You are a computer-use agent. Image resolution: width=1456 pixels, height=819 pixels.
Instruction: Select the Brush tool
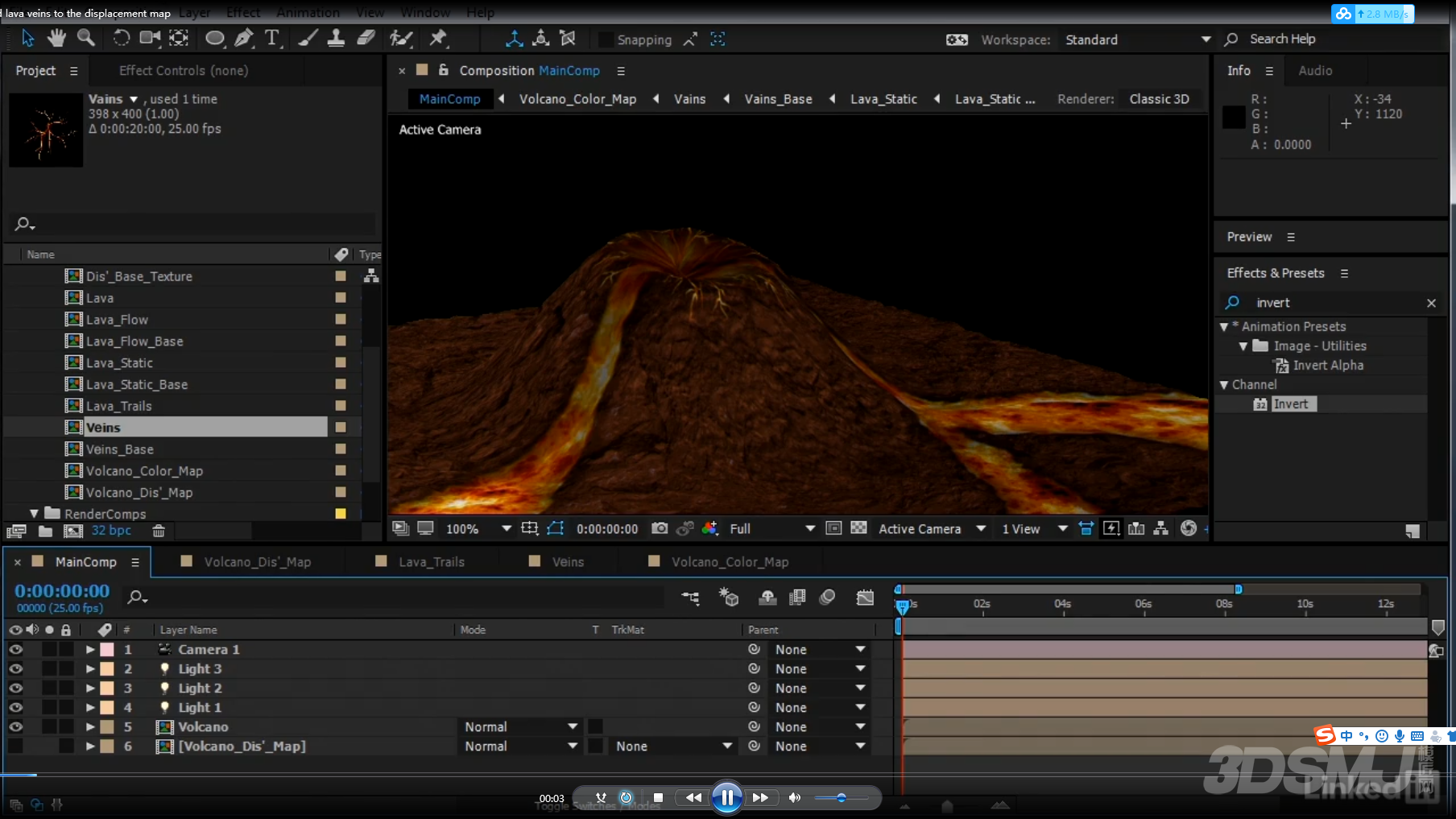(308, 38)
